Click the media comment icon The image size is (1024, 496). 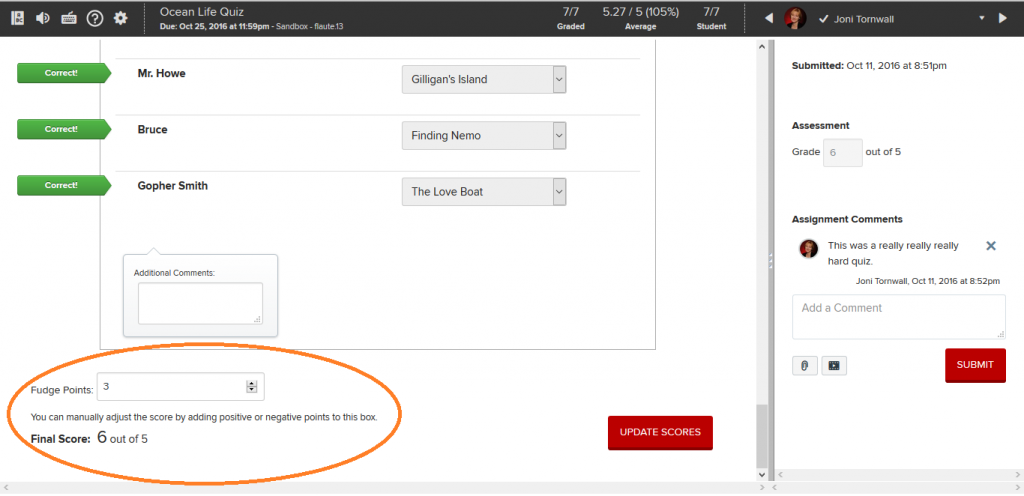tap(834, 366)
